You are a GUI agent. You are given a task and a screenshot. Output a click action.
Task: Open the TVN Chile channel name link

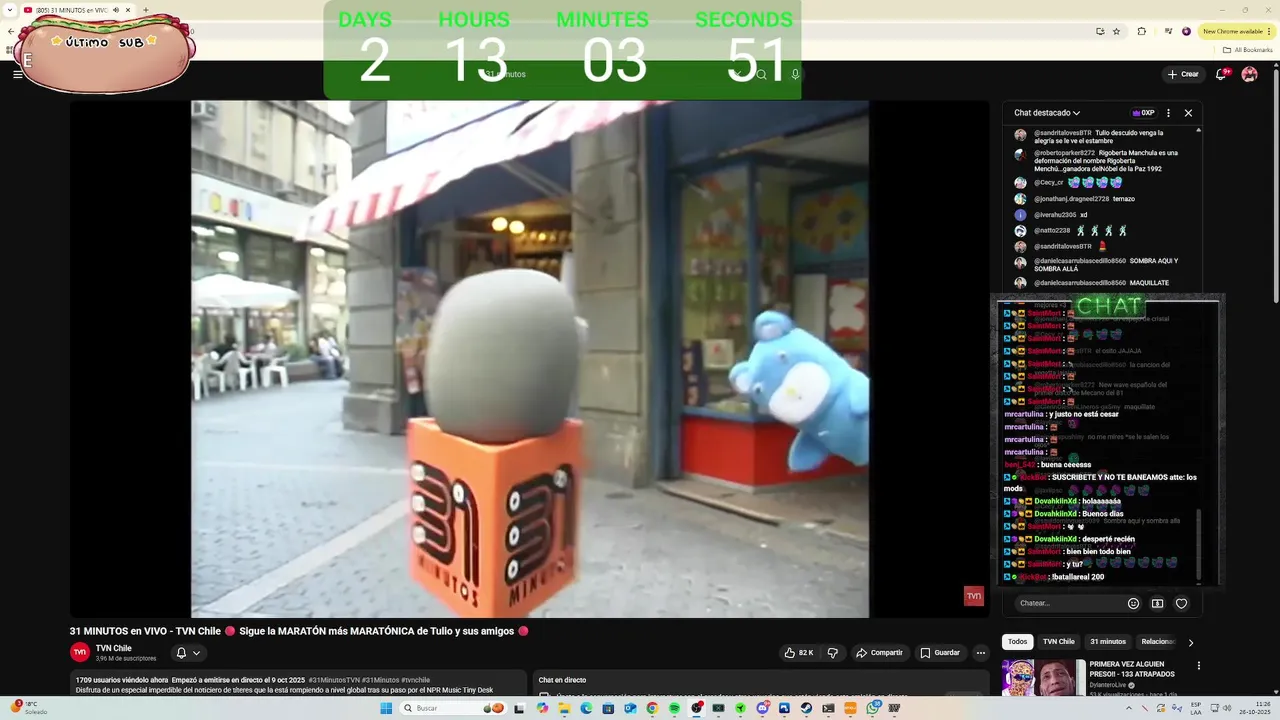[x=114, y=648]
